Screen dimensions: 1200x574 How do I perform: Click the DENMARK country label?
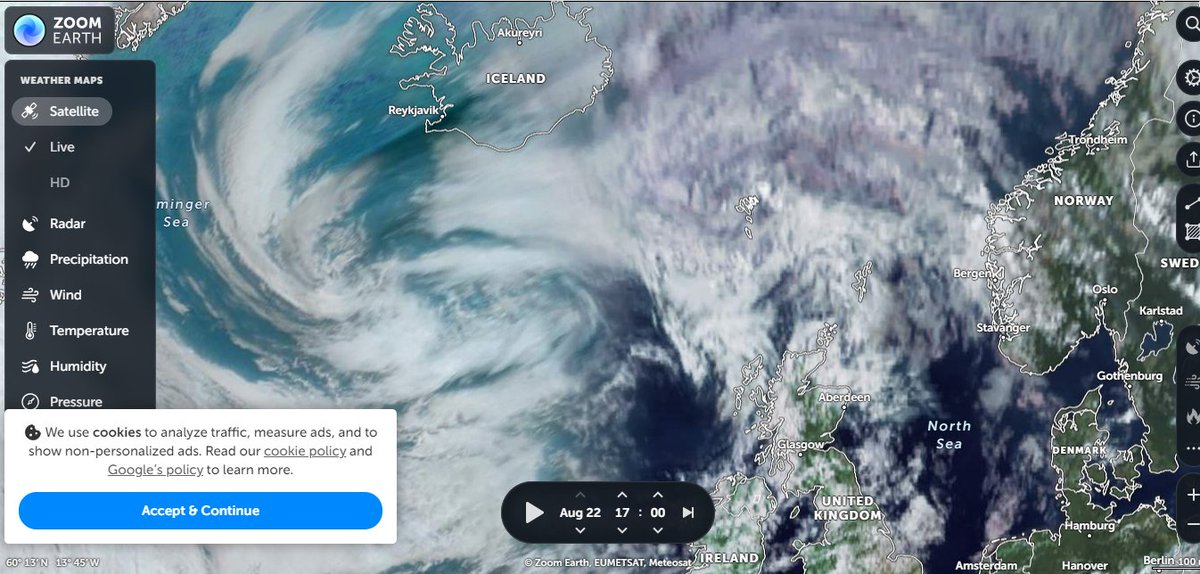tap(1079, 451)
